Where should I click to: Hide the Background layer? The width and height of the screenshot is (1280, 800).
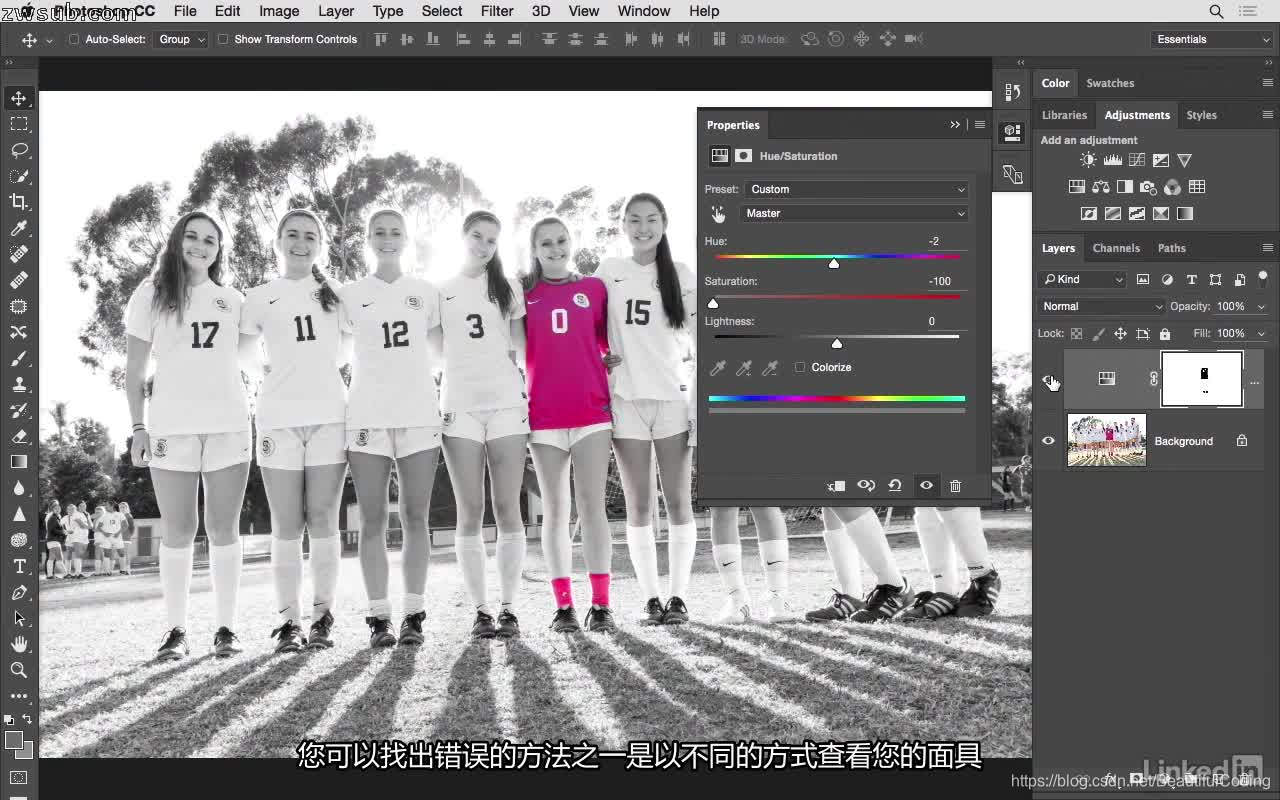1048,441
